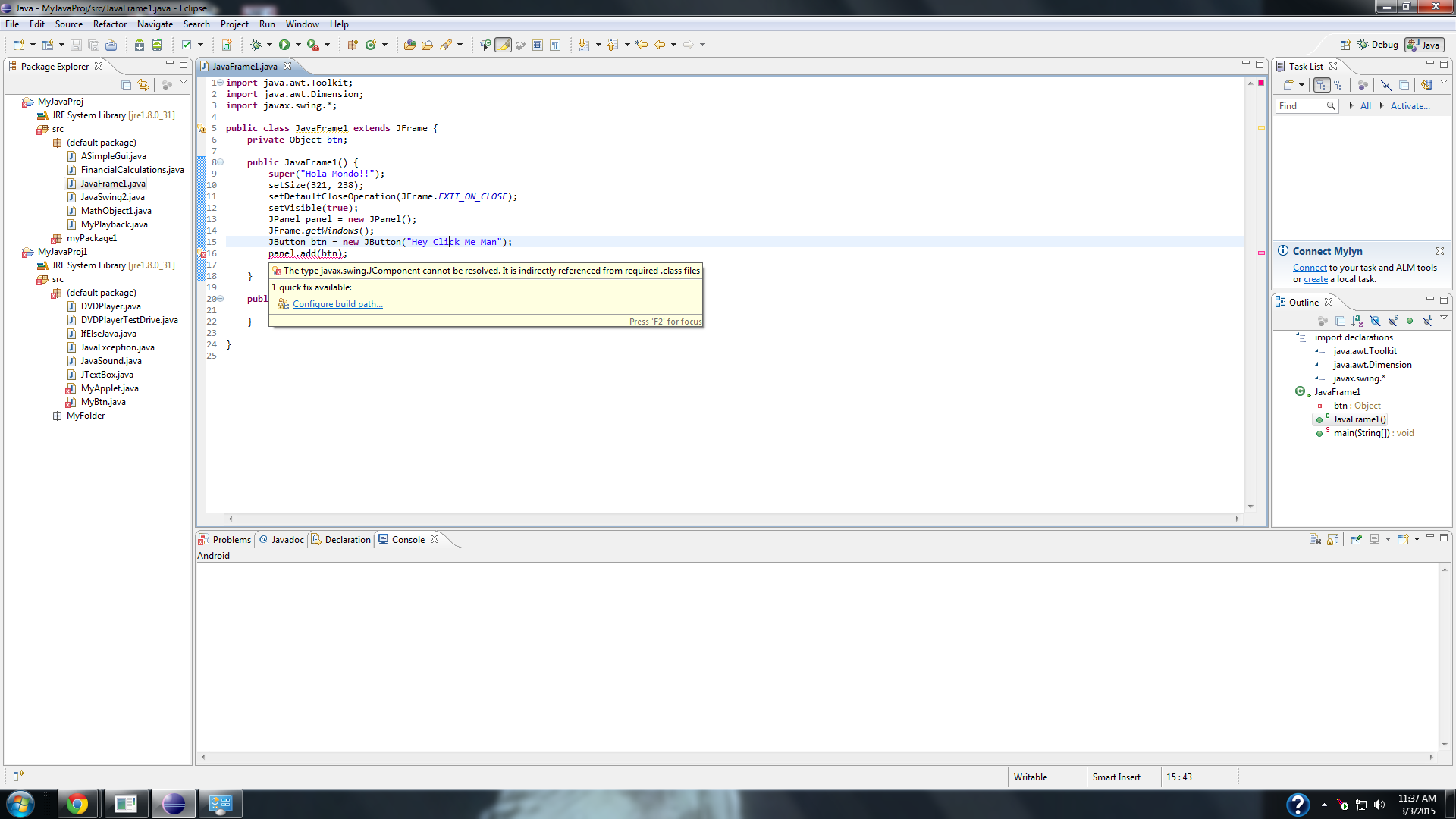1456x819 pixels.
Task: Toggle Mark Occurrences highlighter button
Action: coord(503,45)
